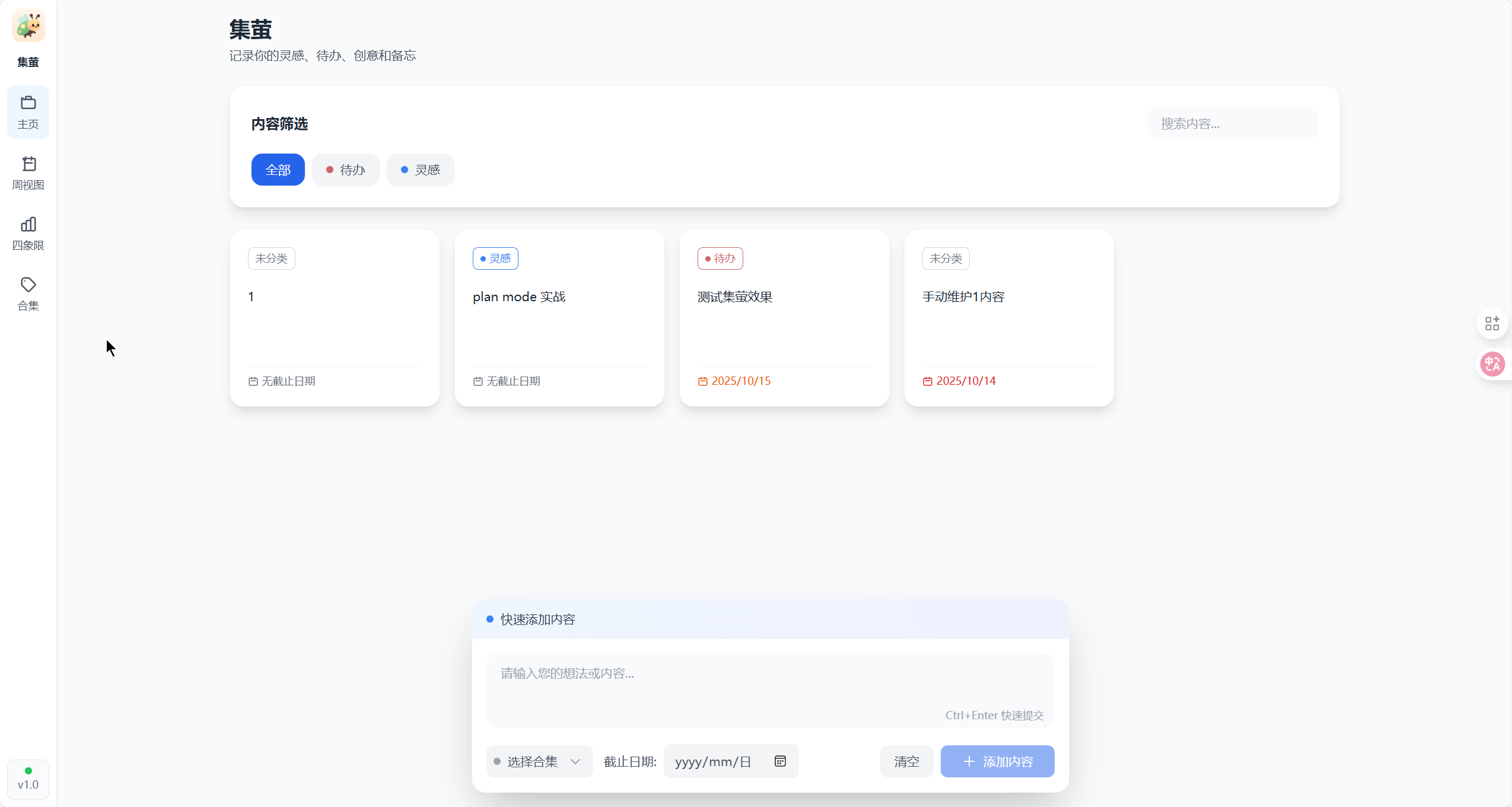Viewport: 1512px width, 807px height.
Task: Click the 搜索内容 search field
Action: [1232, 124]
